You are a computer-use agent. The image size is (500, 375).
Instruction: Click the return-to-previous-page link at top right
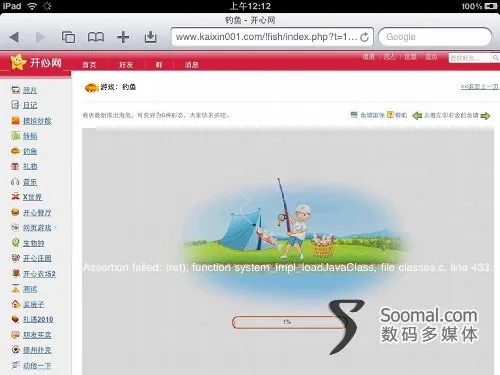pyautogui.click(x=480, y=87)
